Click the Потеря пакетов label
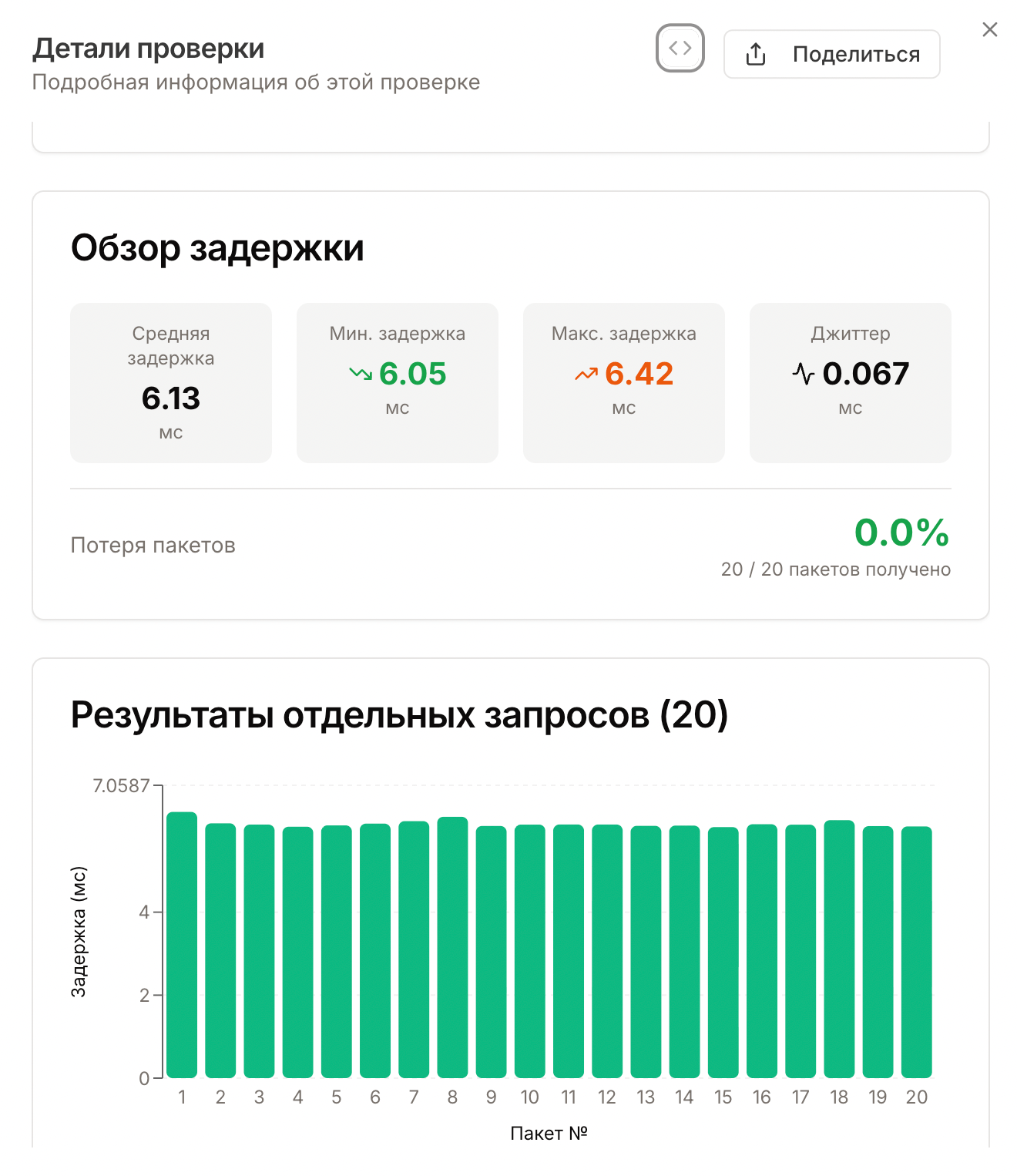The height and width of the screenshot is (1176, 1017). coord(153,545)
